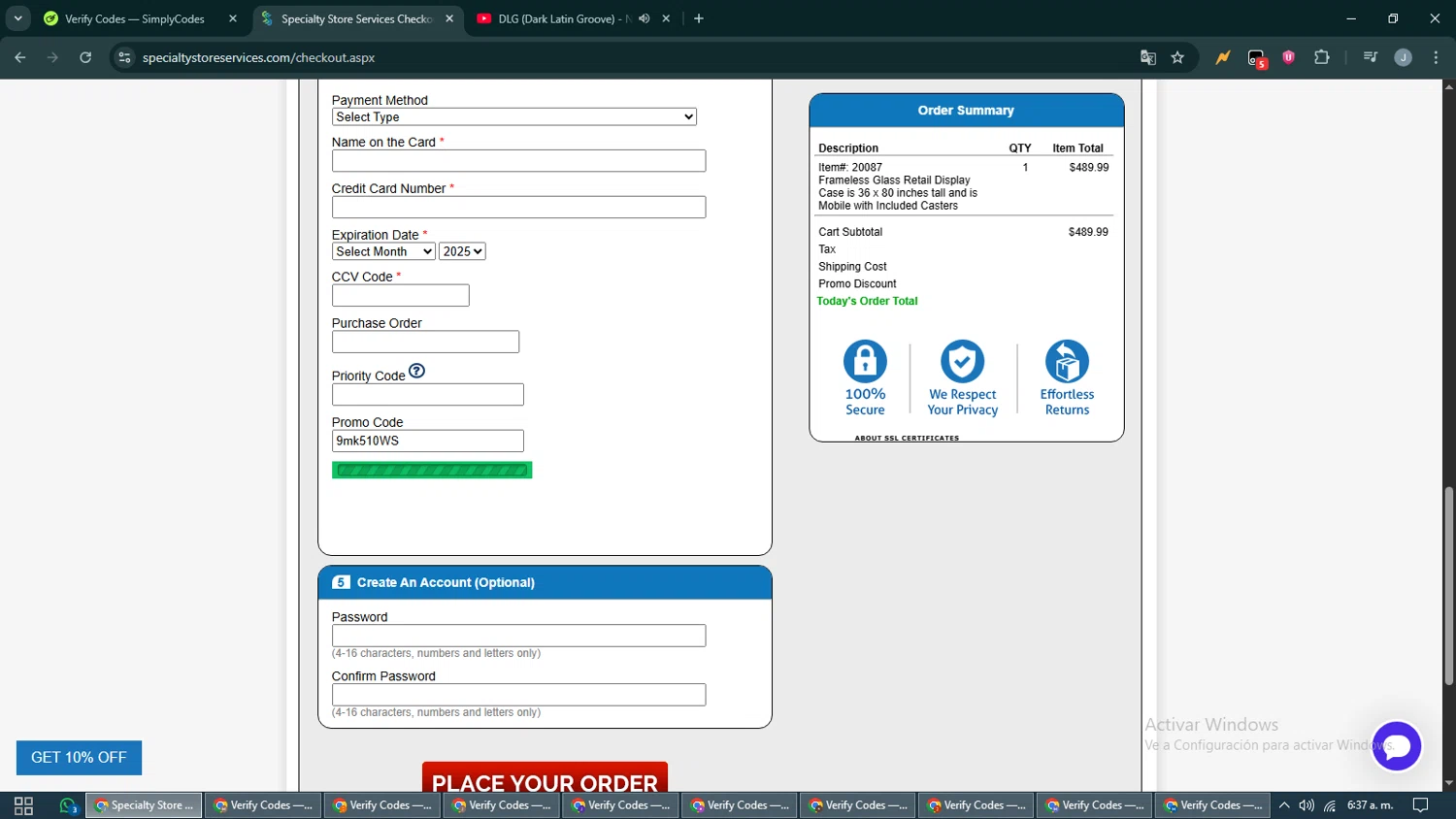Open Windows Task View icon
This screenshot has height=819, width=1456.
point(24,805)
